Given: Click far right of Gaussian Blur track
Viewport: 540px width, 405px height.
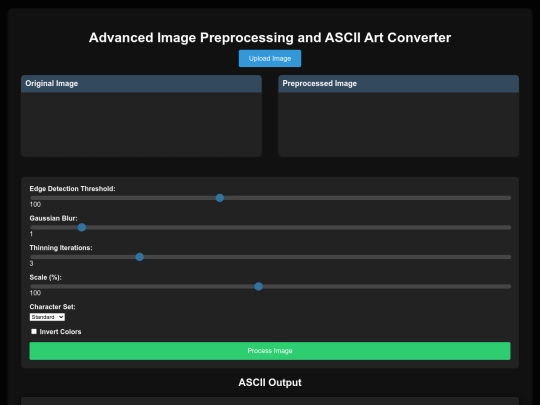Looking at the screenshot, I should (509, 228).
